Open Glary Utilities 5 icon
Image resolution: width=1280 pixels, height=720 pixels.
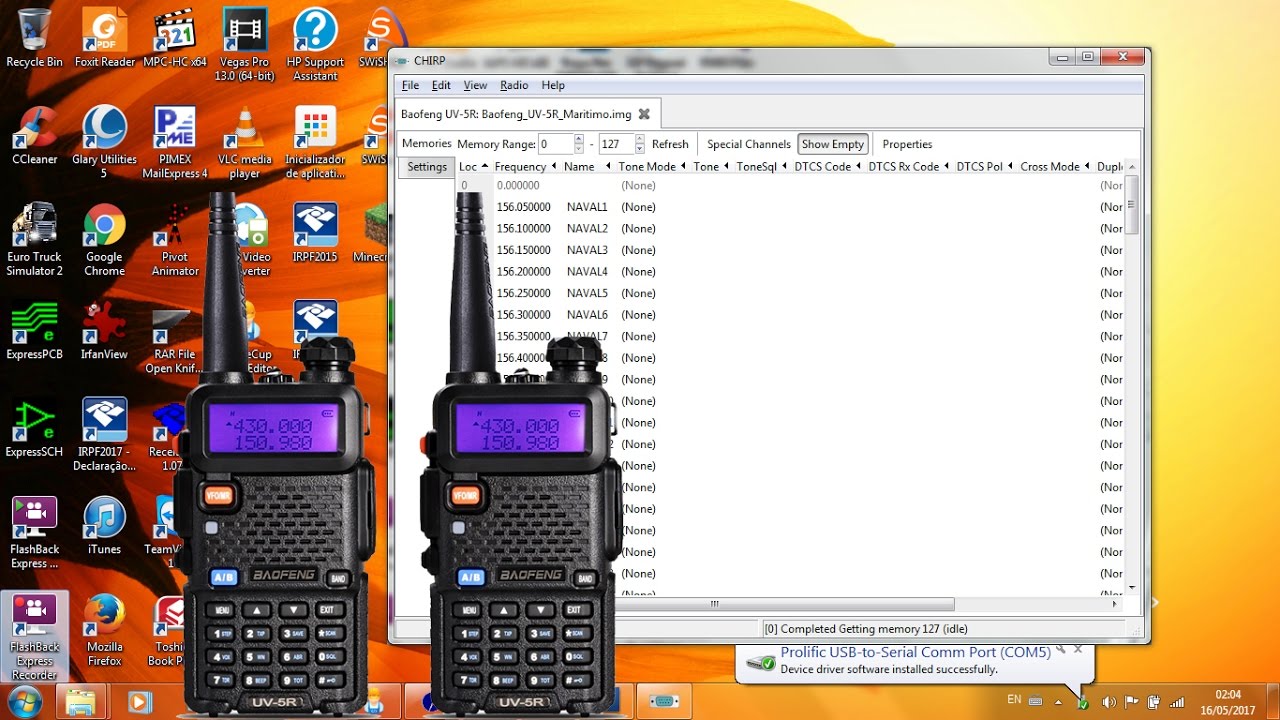[x=104, y=142]
